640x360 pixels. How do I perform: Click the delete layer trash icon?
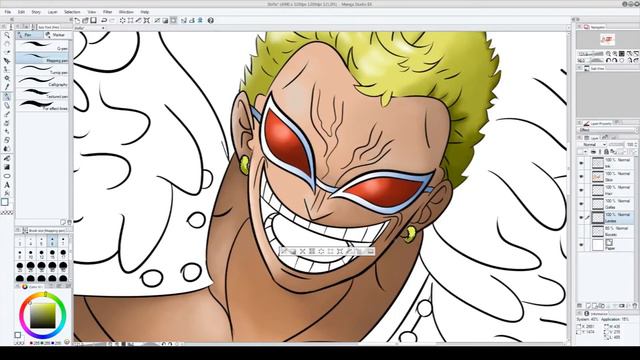coord(635,305)
